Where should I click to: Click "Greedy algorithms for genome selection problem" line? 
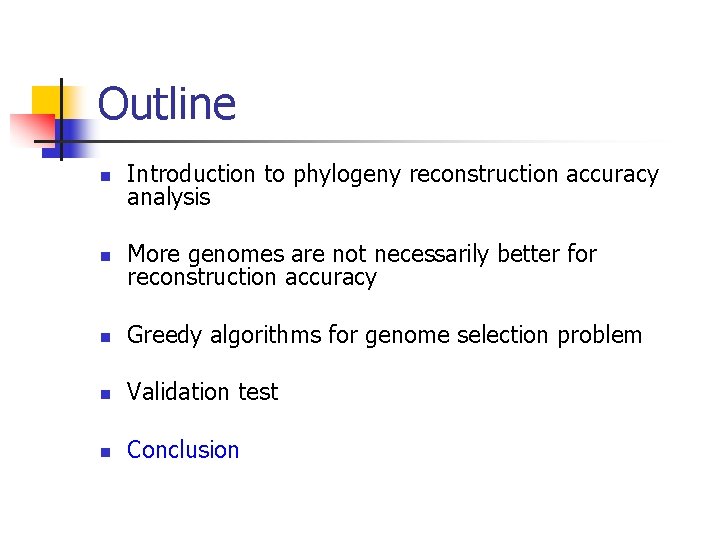(x=384, y=335)
